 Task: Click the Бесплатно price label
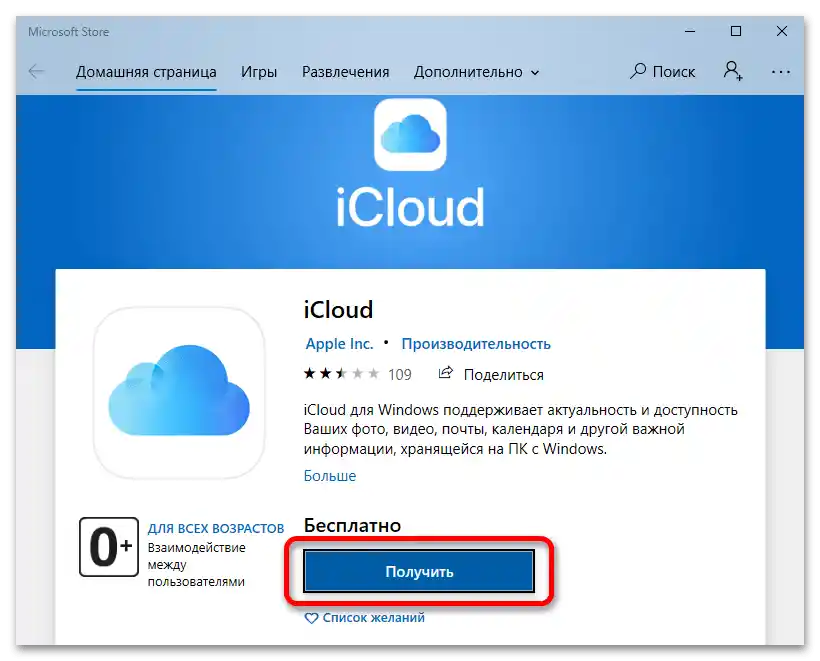352,525
